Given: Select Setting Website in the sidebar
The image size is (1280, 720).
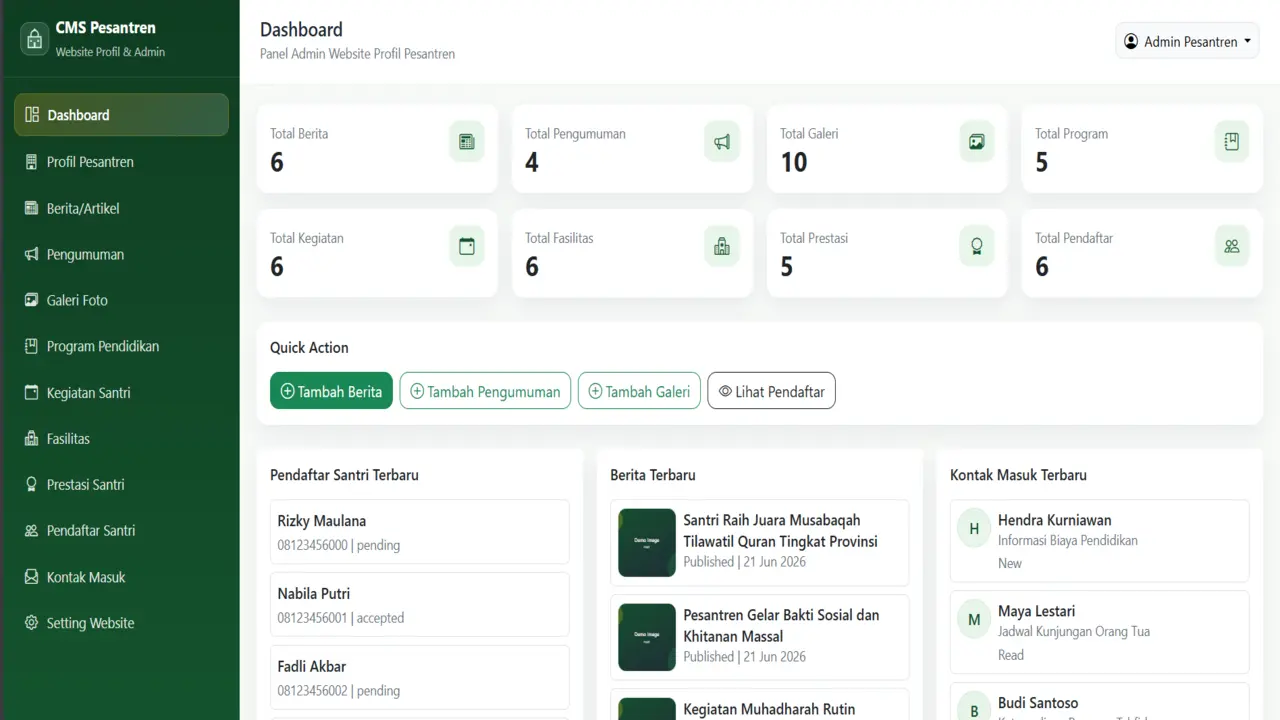Looking at the screenshot, I should pyautogui.click(x=121, y=623).
